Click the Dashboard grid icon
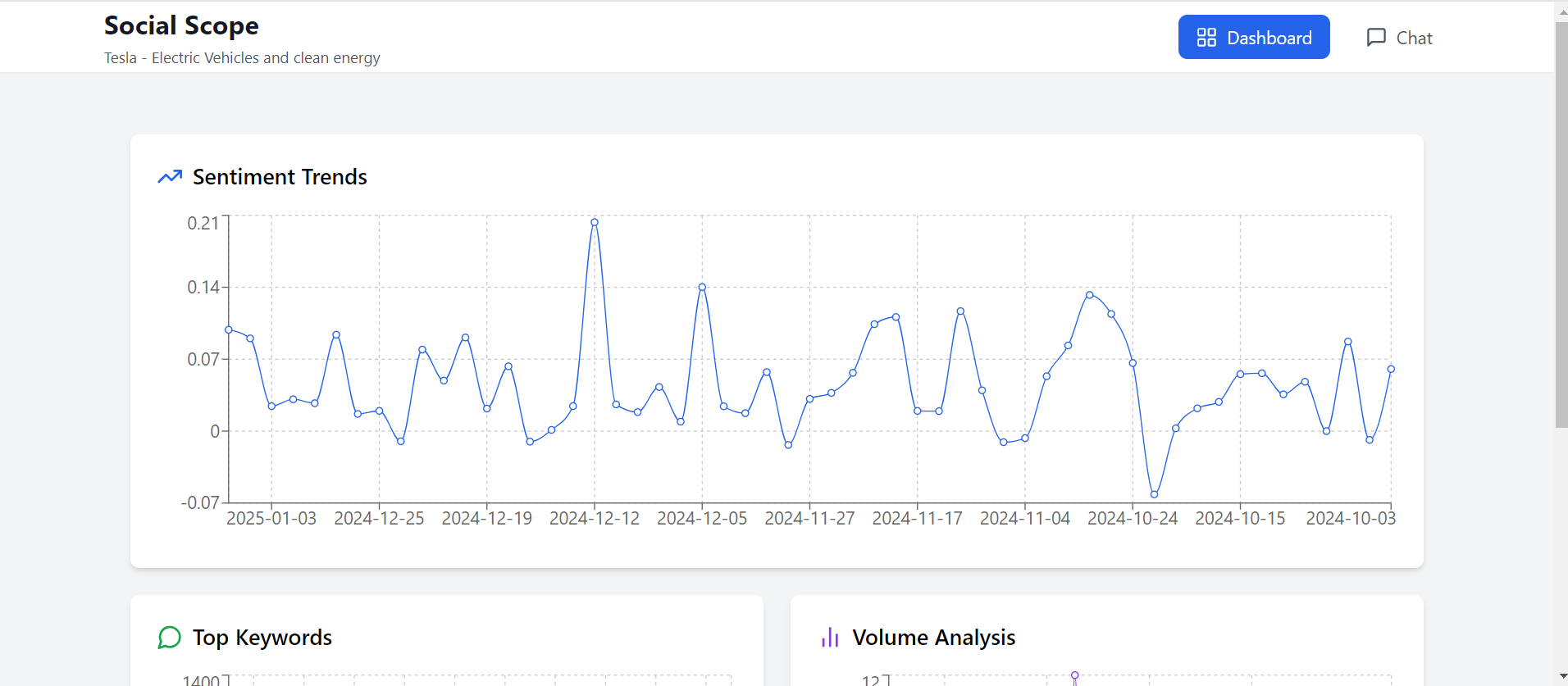This screenshot has height=686, width=1568. [x=1206, y=38]
